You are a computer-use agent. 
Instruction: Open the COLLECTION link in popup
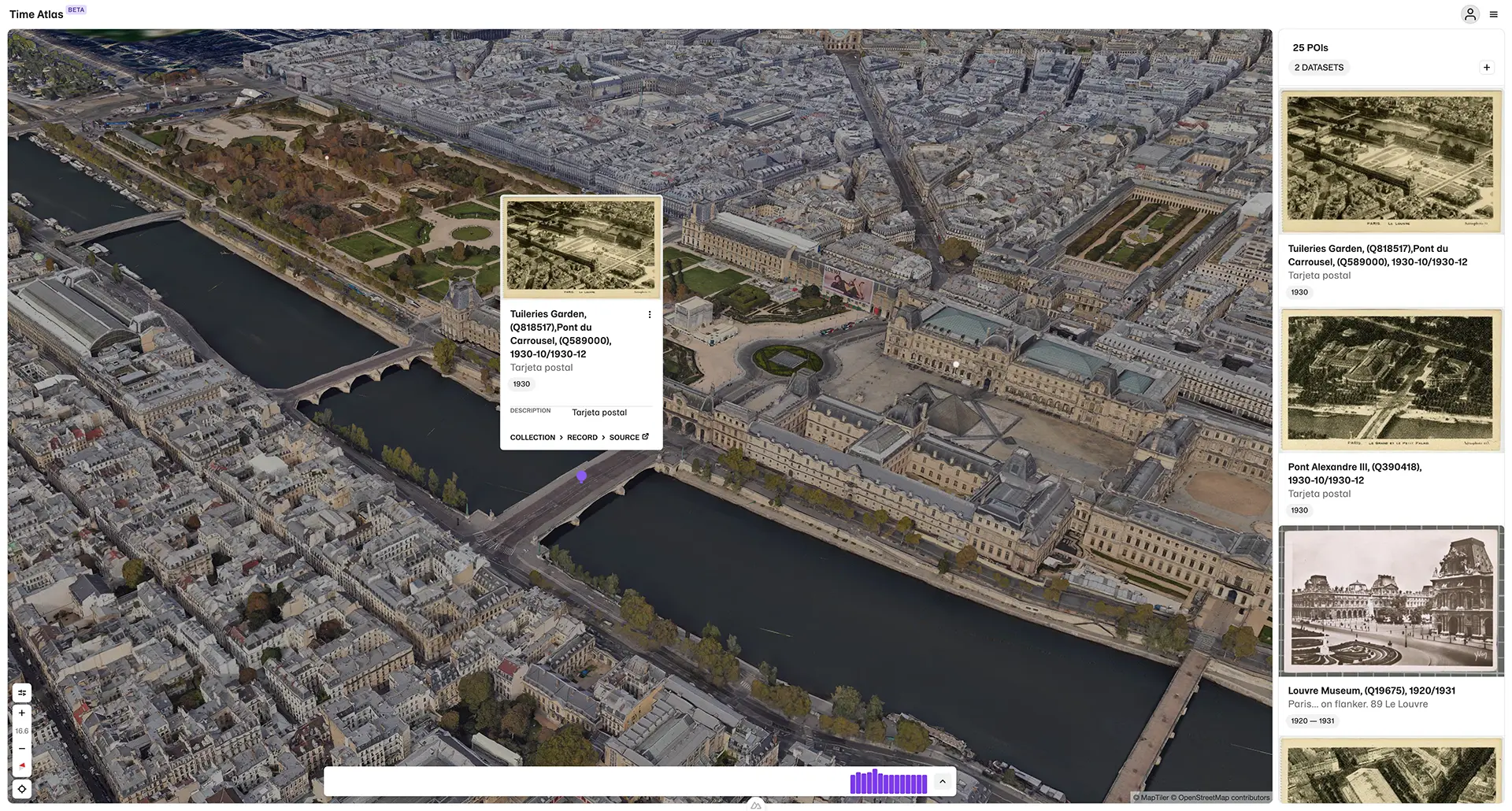tap(532, 438)
